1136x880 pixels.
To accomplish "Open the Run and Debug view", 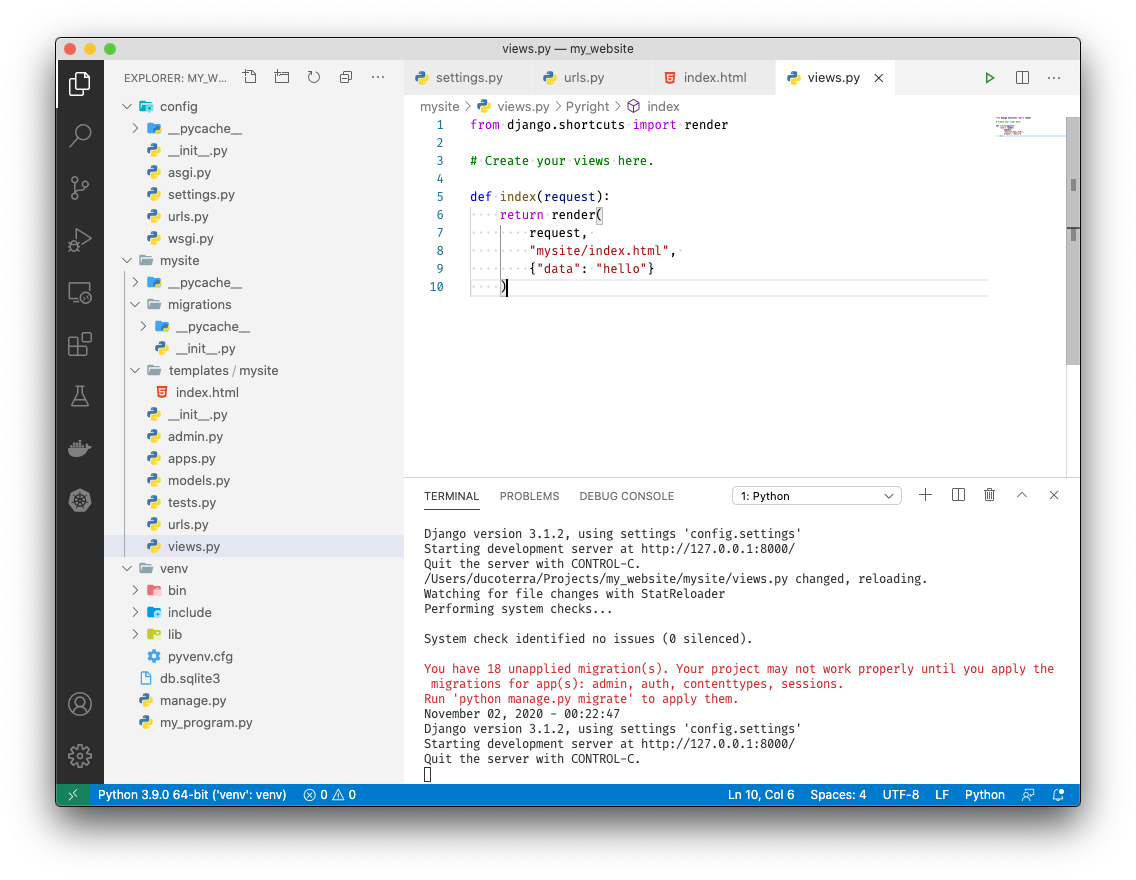I will (80, 240).
